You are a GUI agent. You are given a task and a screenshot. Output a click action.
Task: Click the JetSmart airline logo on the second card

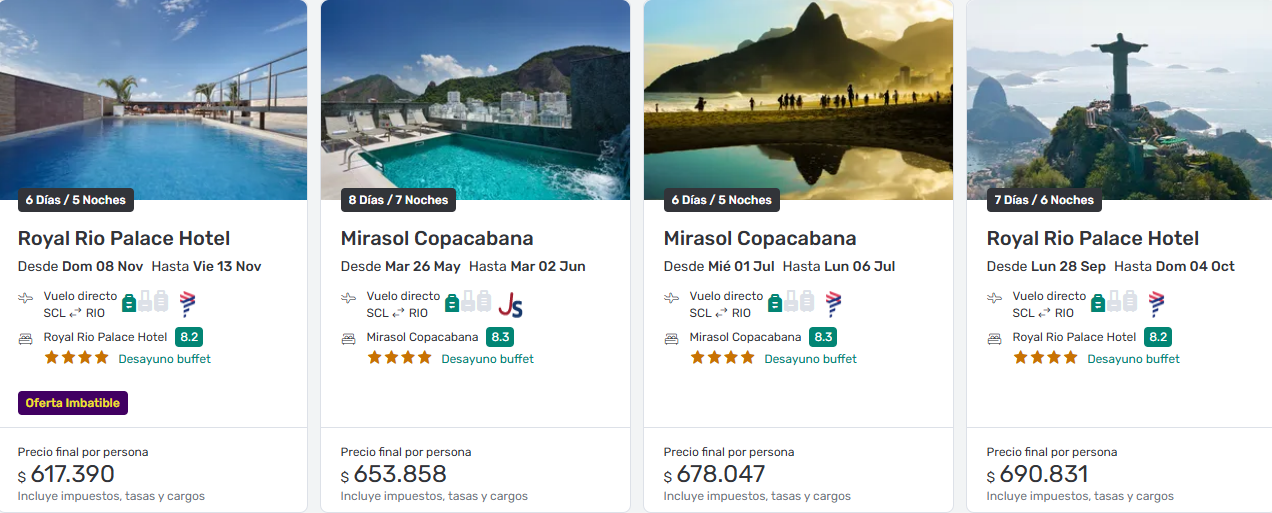tap(510, 304)
